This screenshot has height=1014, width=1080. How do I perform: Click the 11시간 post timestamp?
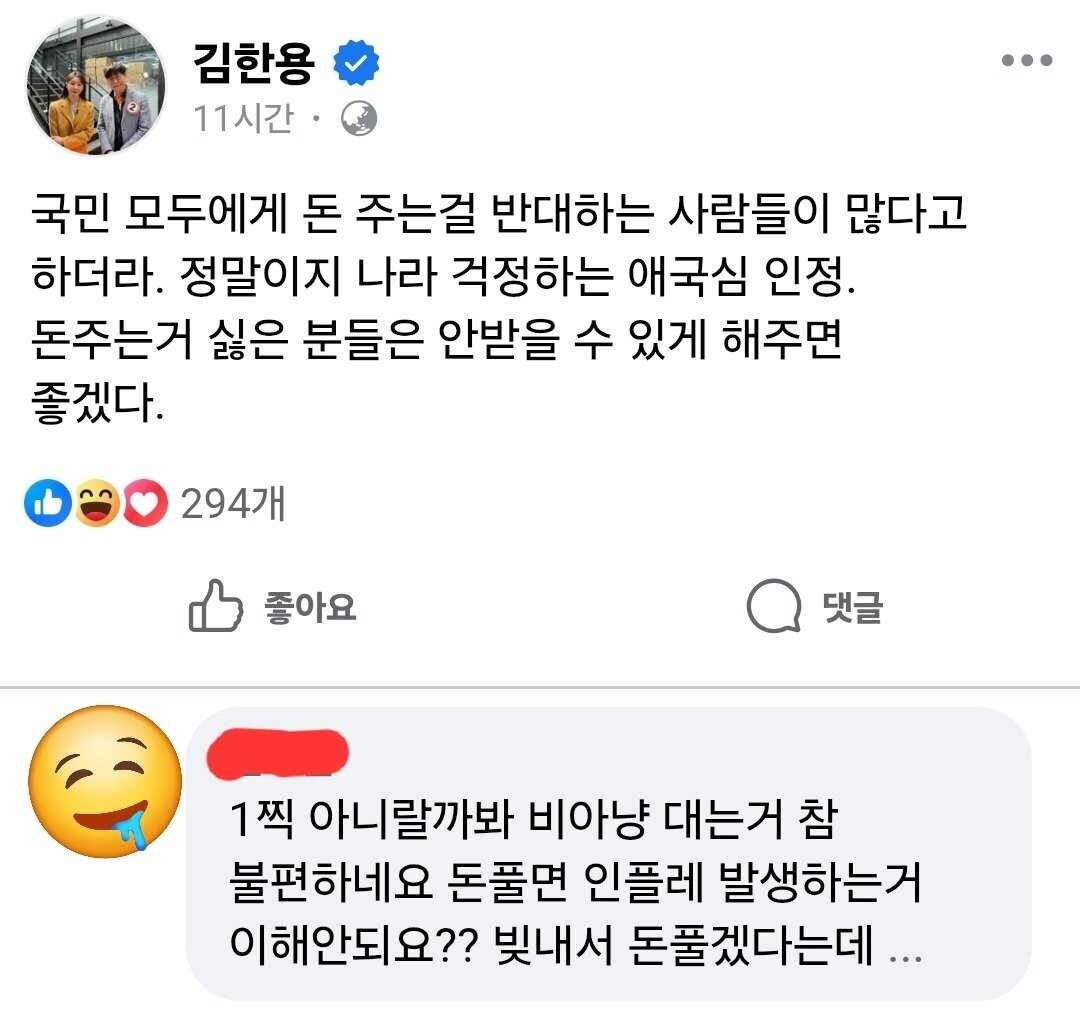click(x=244, y=120)
